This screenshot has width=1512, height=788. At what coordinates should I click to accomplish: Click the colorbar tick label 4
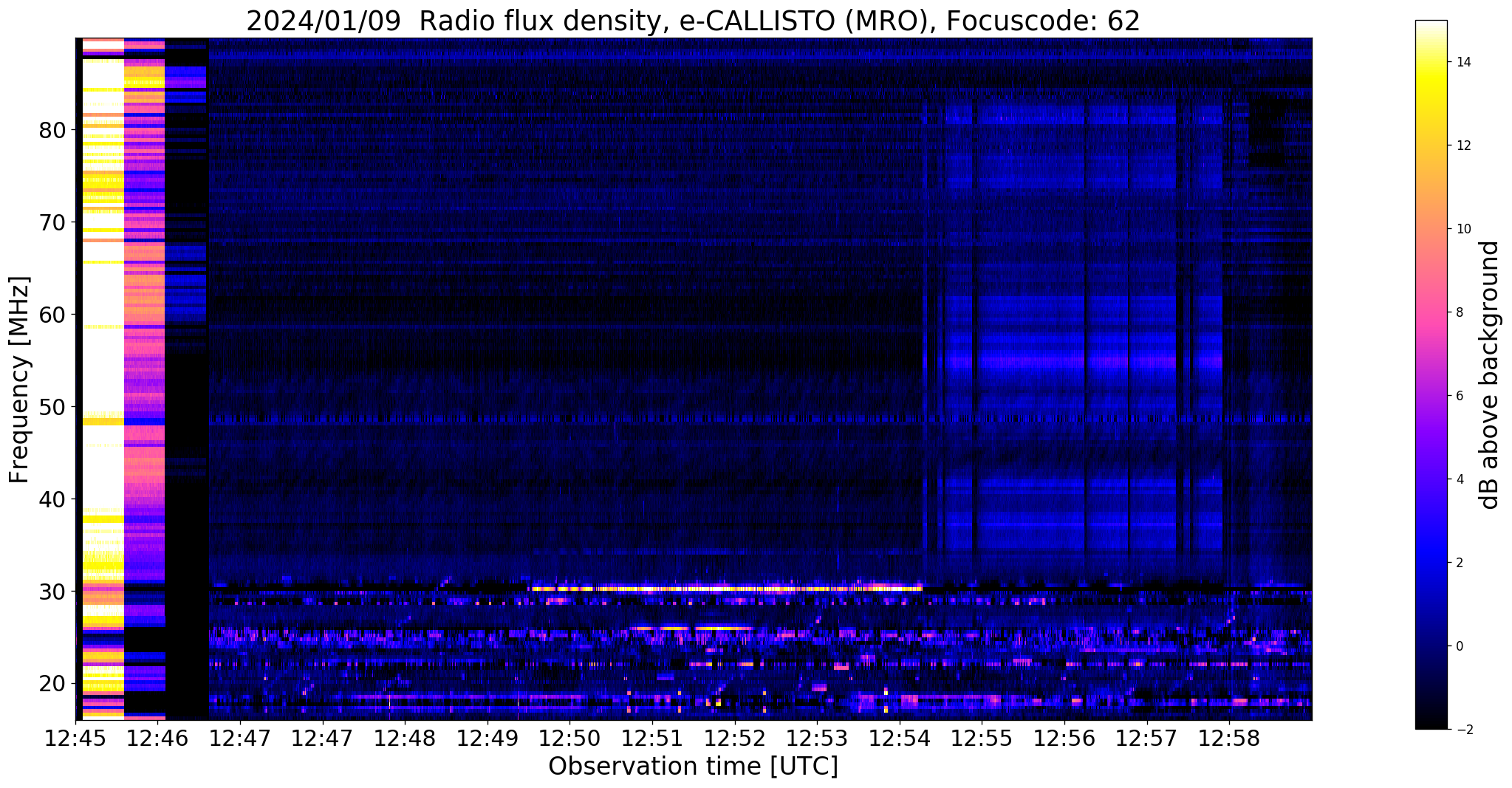[1459, 479]
